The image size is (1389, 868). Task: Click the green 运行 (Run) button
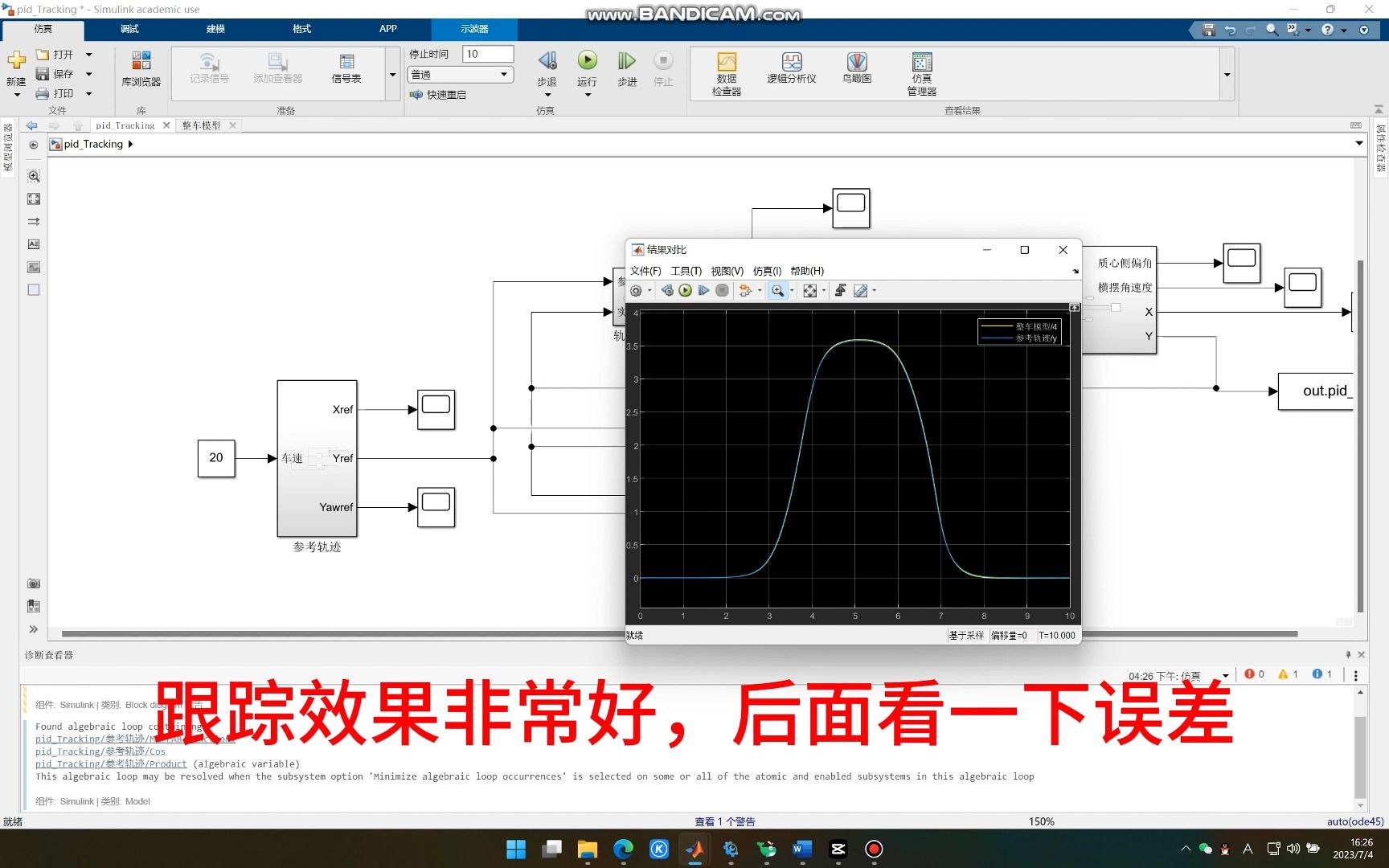click(587, 62)
